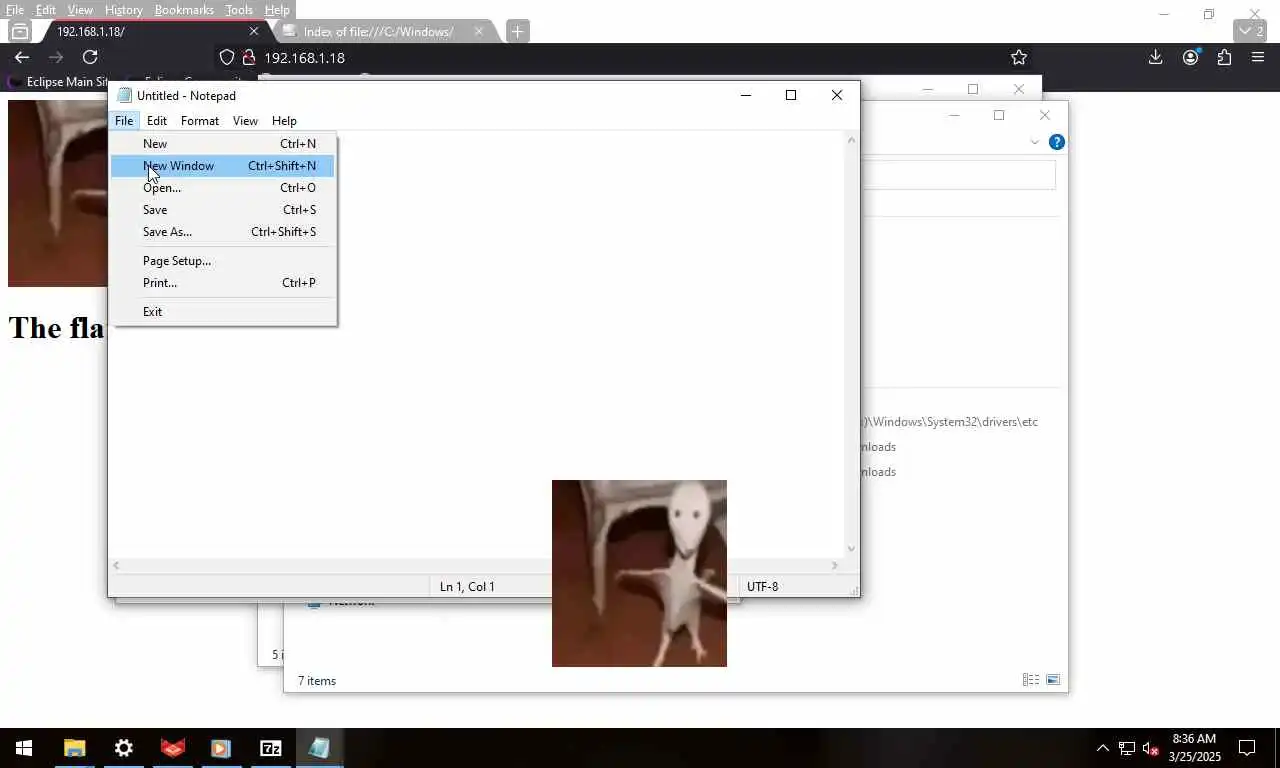Bookmark this page with the star icon
1280x768 pixels.
click(x=1018, y=58)
